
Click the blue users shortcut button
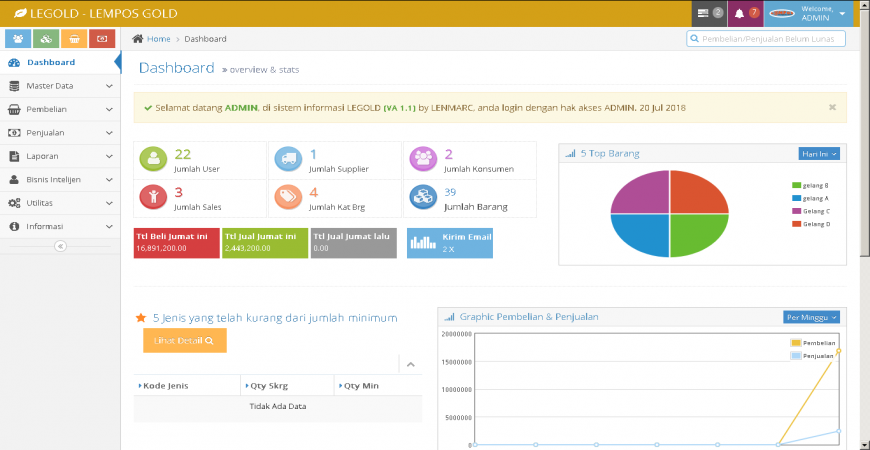18,39
